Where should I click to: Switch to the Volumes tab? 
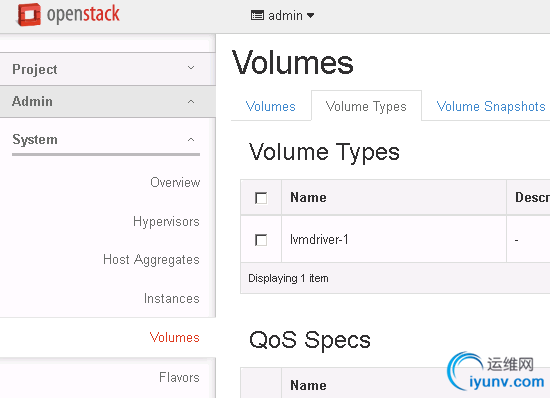pos(270,106)
